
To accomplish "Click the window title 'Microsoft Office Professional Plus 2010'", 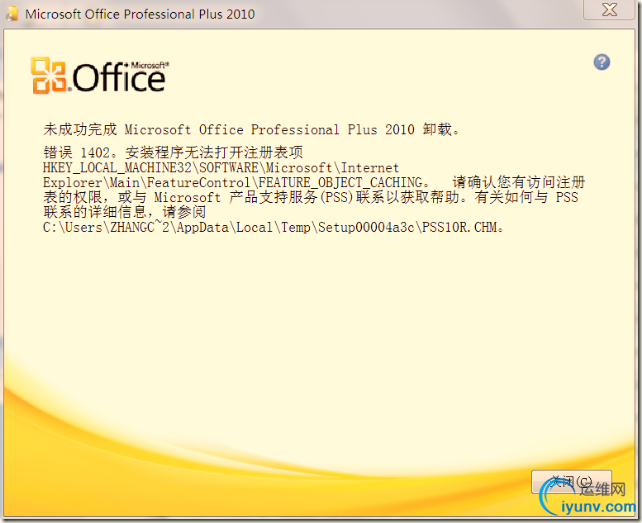I will (140, 14).
